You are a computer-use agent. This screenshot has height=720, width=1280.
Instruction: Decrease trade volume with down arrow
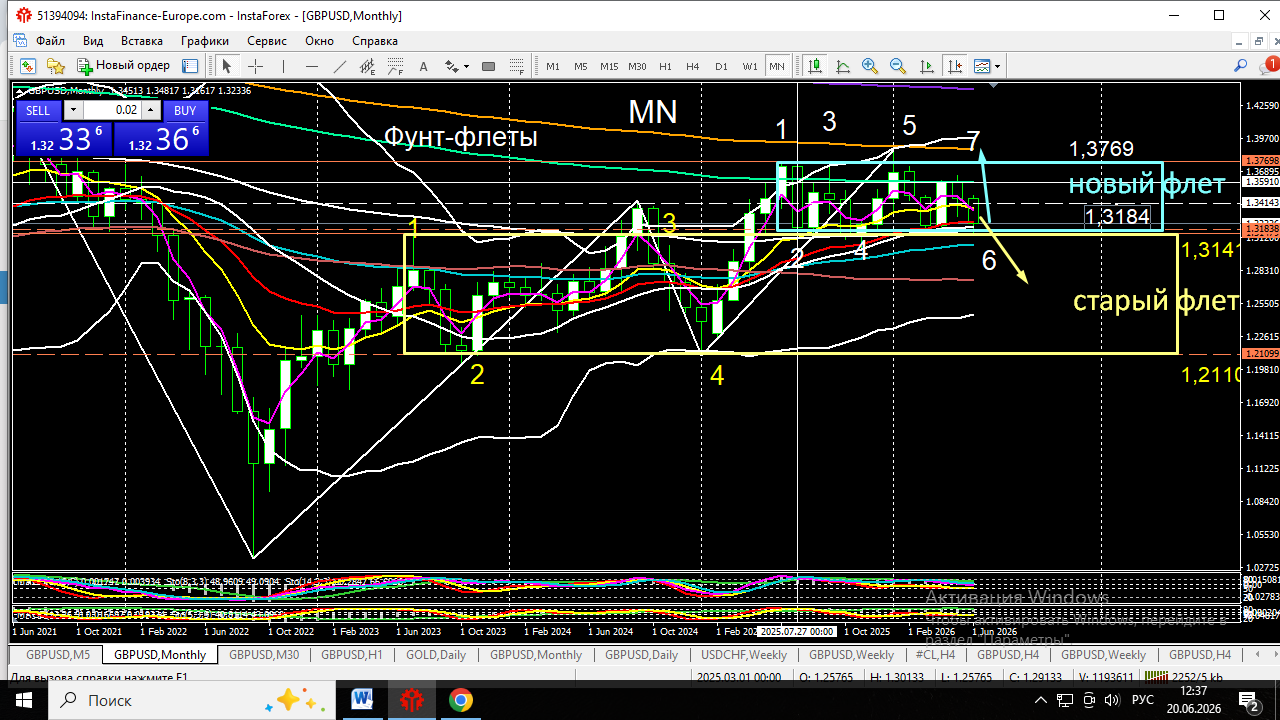[74, 110]
